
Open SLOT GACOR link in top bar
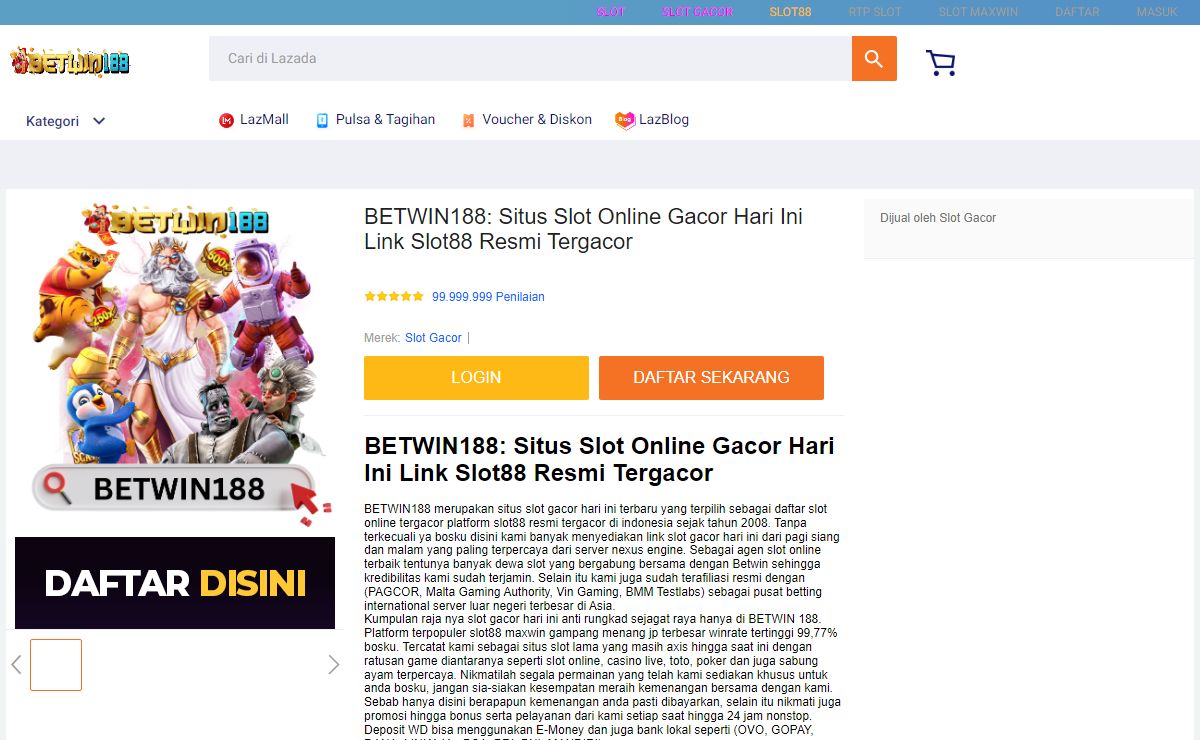(x=698, y=12)
